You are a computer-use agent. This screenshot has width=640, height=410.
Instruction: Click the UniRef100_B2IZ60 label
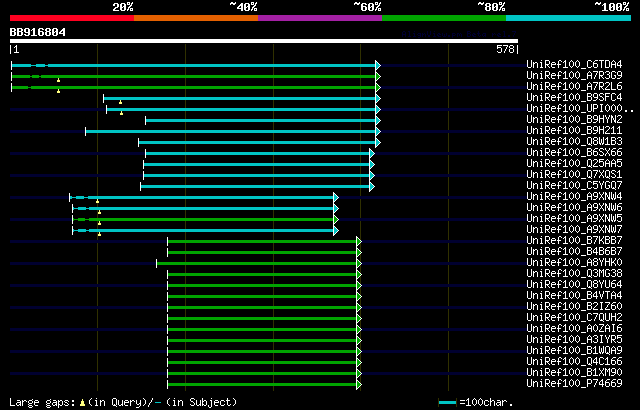[x=574, y=306]
